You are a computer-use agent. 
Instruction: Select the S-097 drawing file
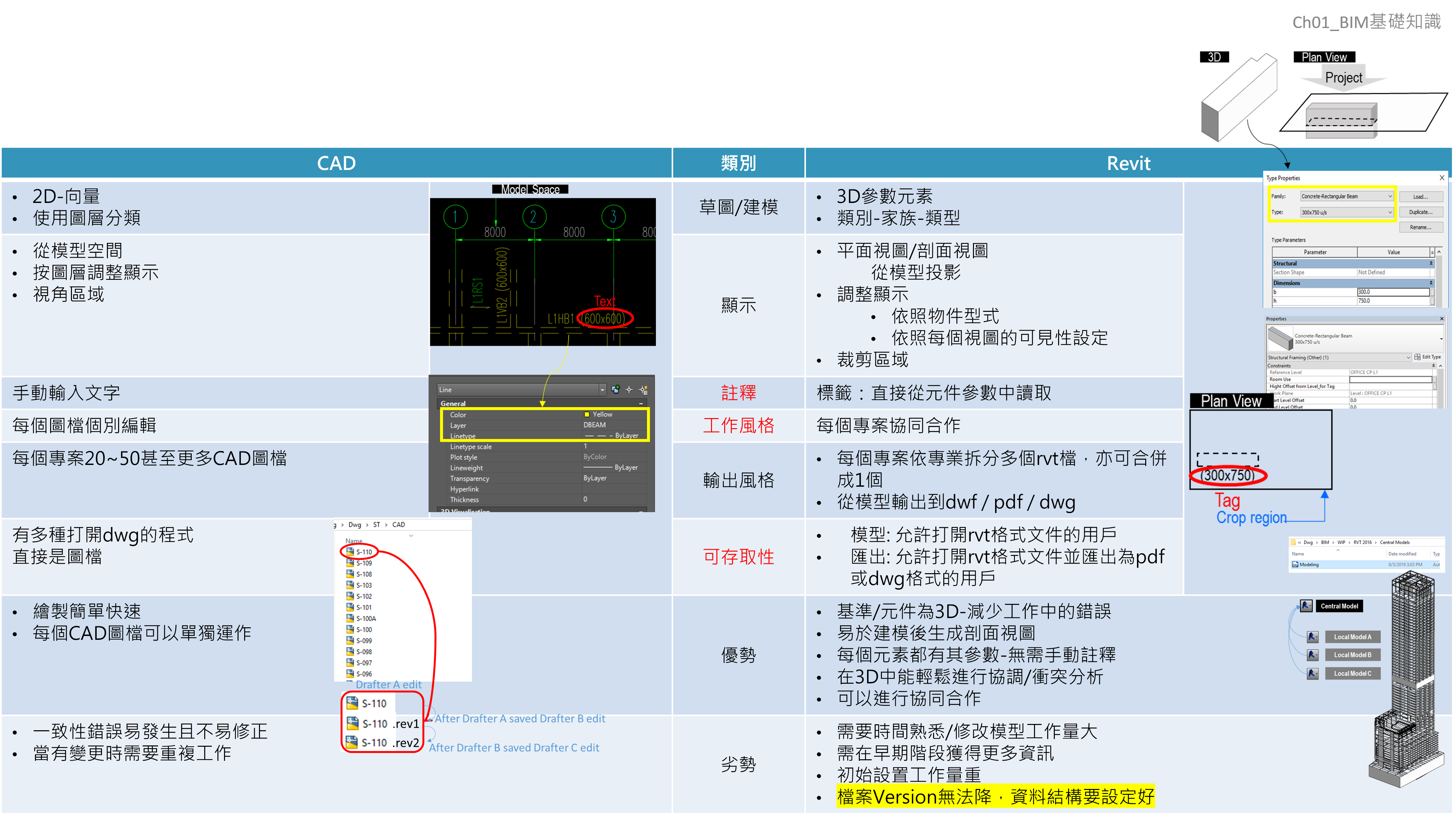tap(360, 663)
